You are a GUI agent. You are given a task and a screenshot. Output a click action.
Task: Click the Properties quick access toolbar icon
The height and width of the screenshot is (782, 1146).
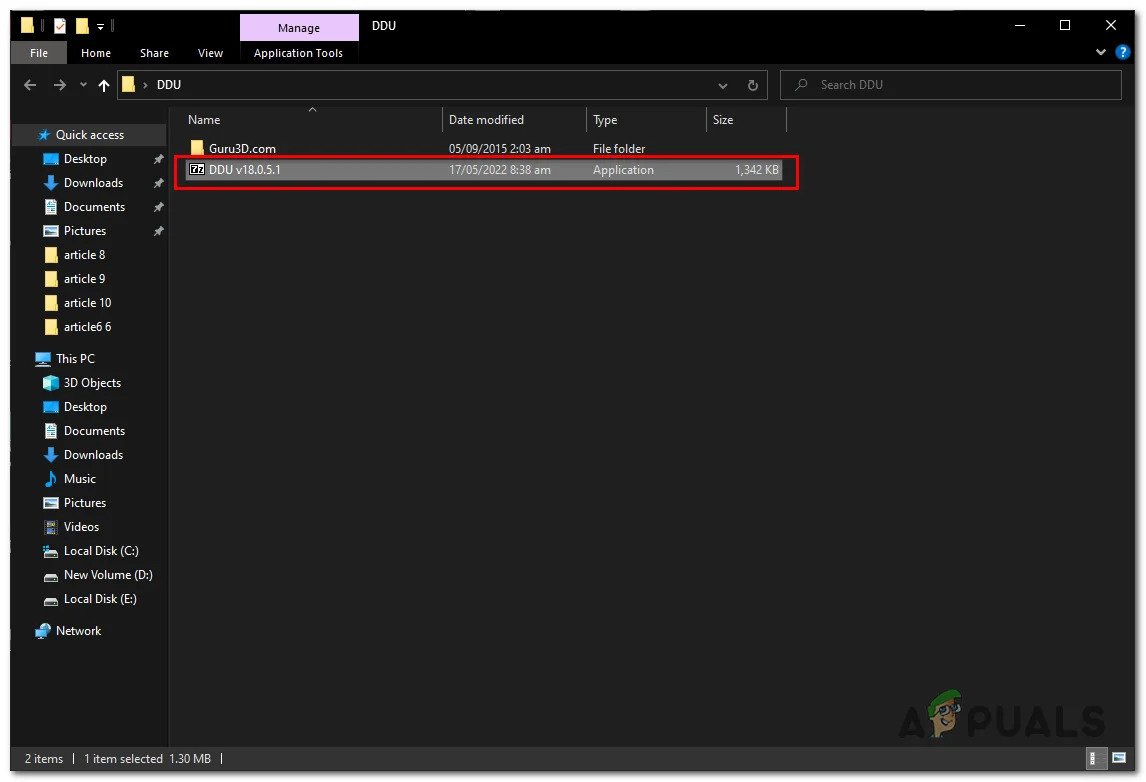click(x=60, y=26)
